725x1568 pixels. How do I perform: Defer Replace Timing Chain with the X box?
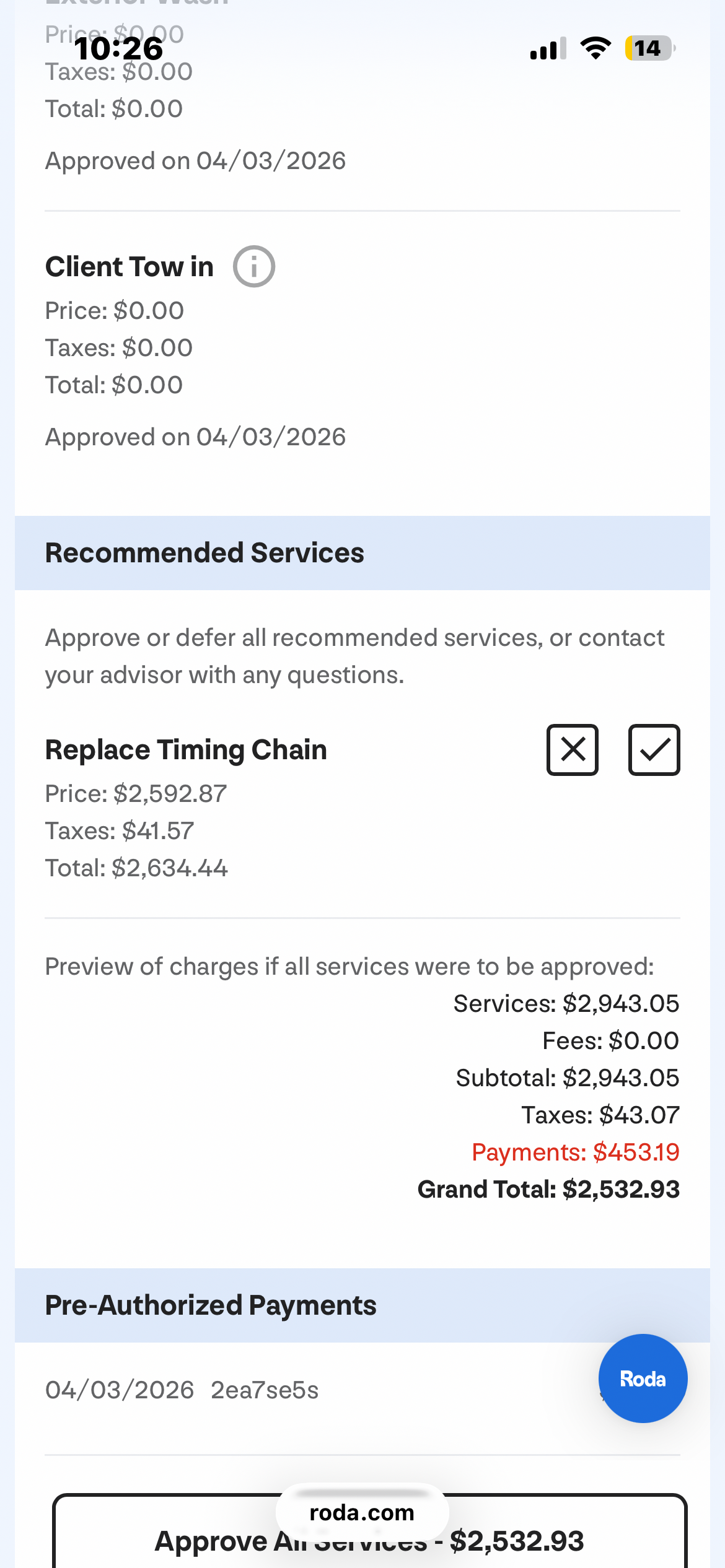572,750
